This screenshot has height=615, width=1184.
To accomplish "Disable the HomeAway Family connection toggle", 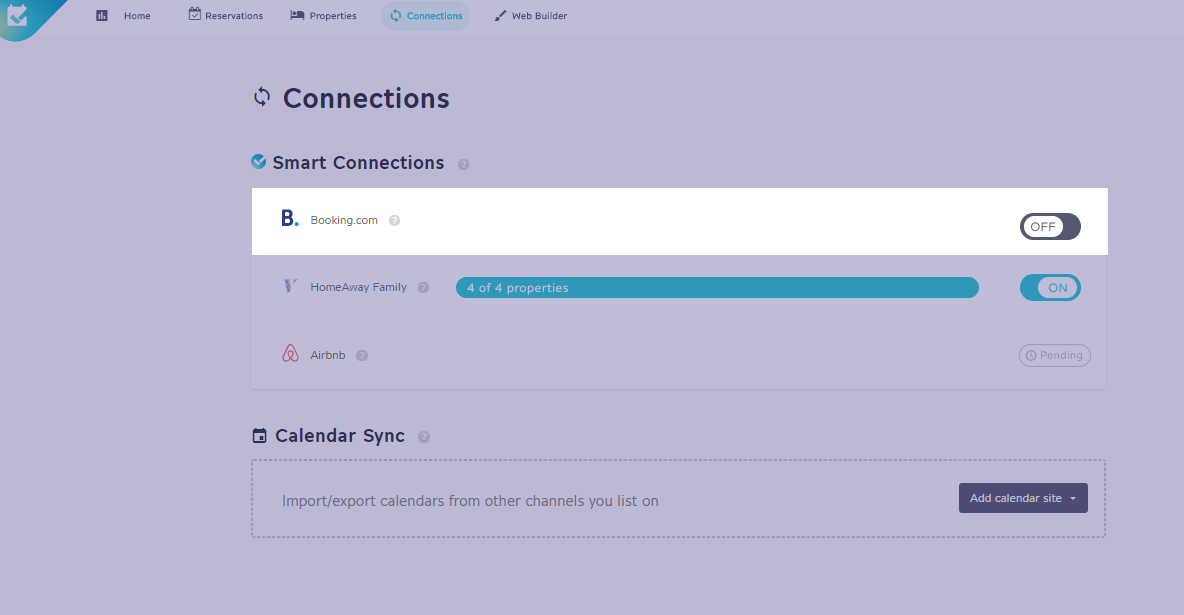I will [x=1050, y=288].
